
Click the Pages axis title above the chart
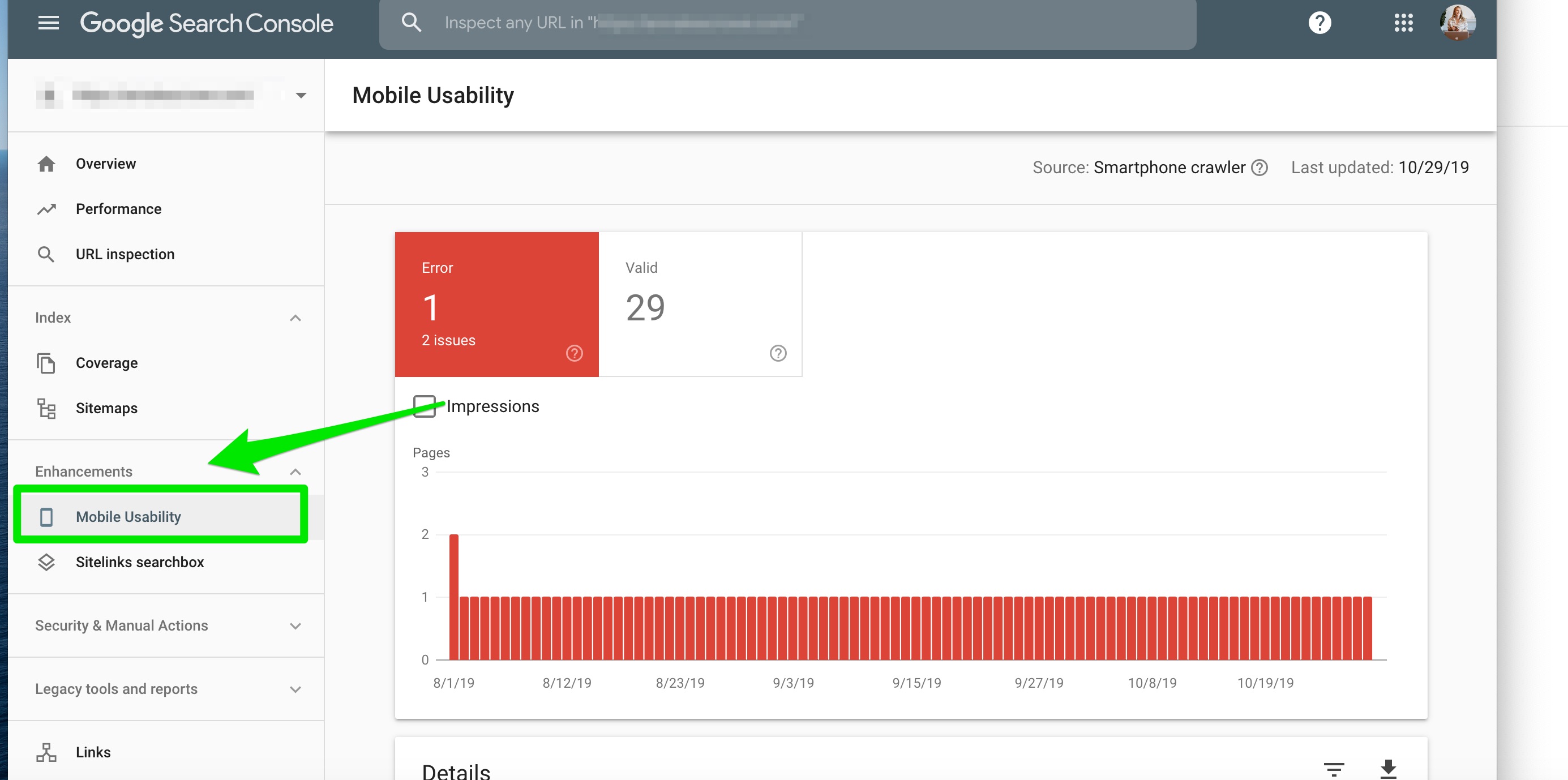(x=431, y=453)
